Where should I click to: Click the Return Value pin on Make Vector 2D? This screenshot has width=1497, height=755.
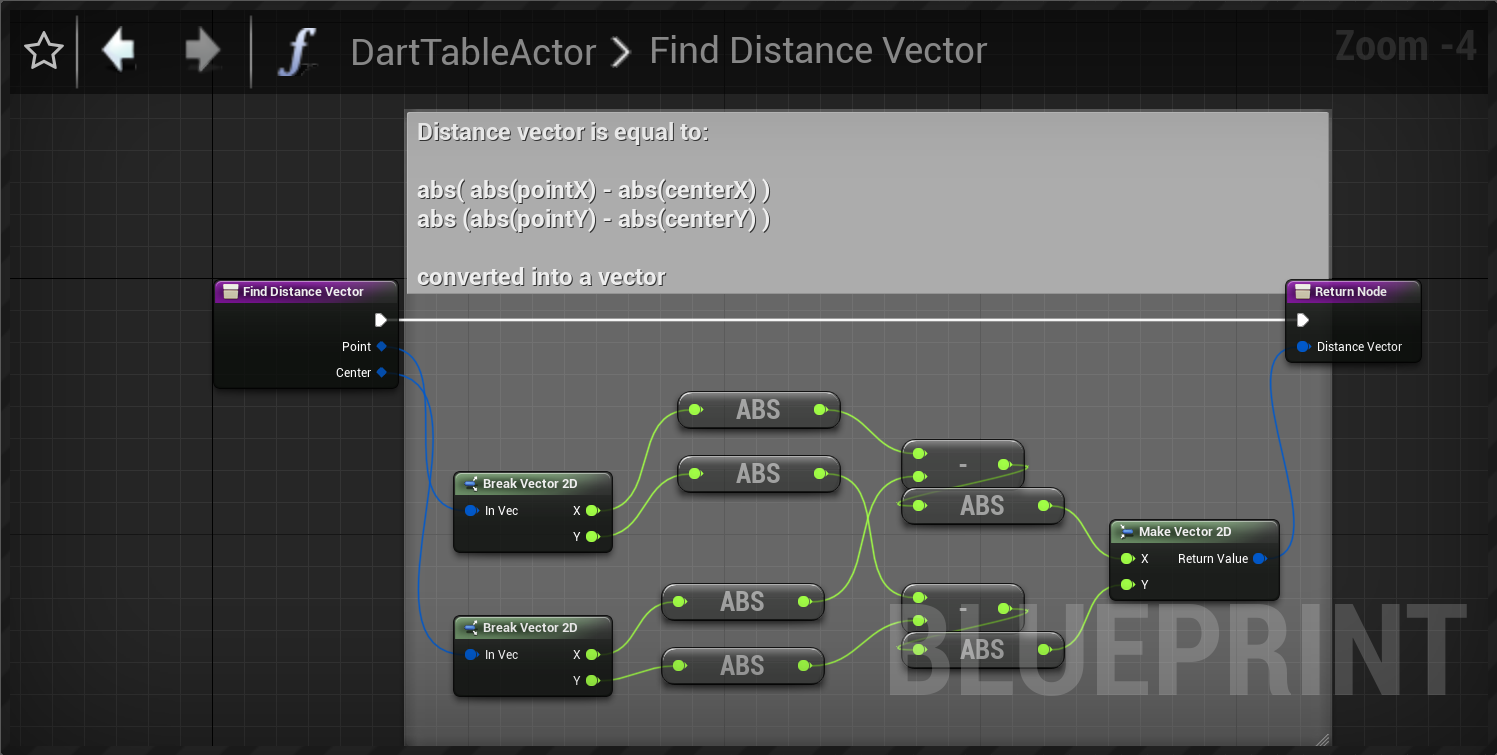tap(1260, 559)
